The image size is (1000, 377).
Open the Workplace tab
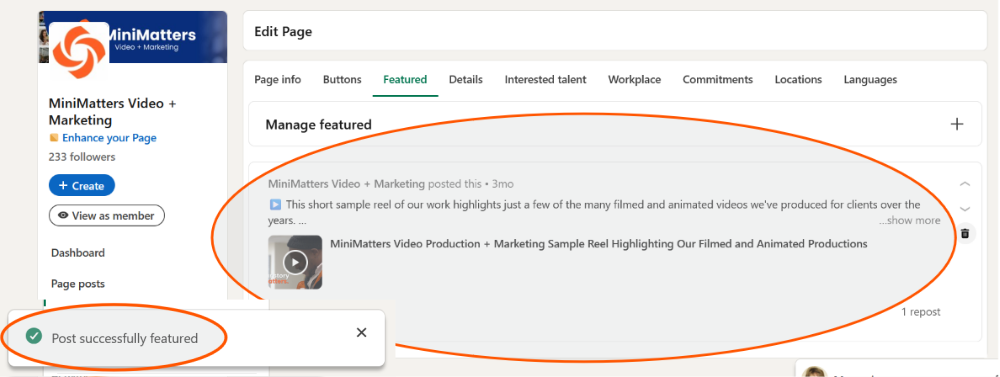[x=635, y=80]
